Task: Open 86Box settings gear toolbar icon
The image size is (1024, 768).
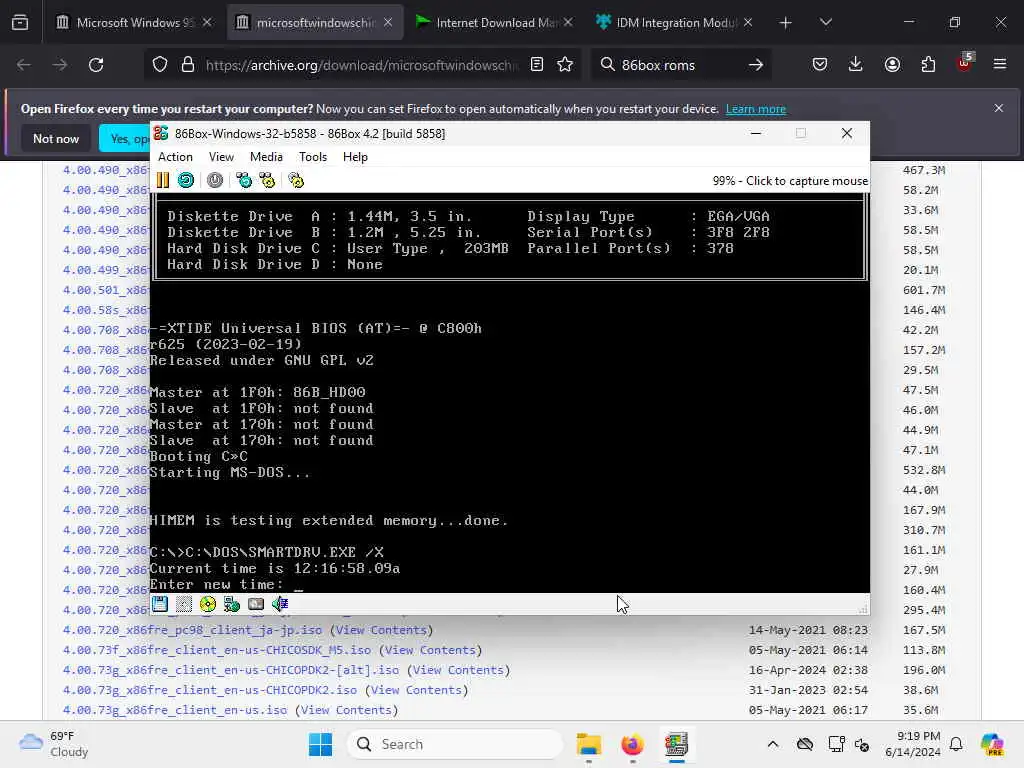Action: point(296,180)
